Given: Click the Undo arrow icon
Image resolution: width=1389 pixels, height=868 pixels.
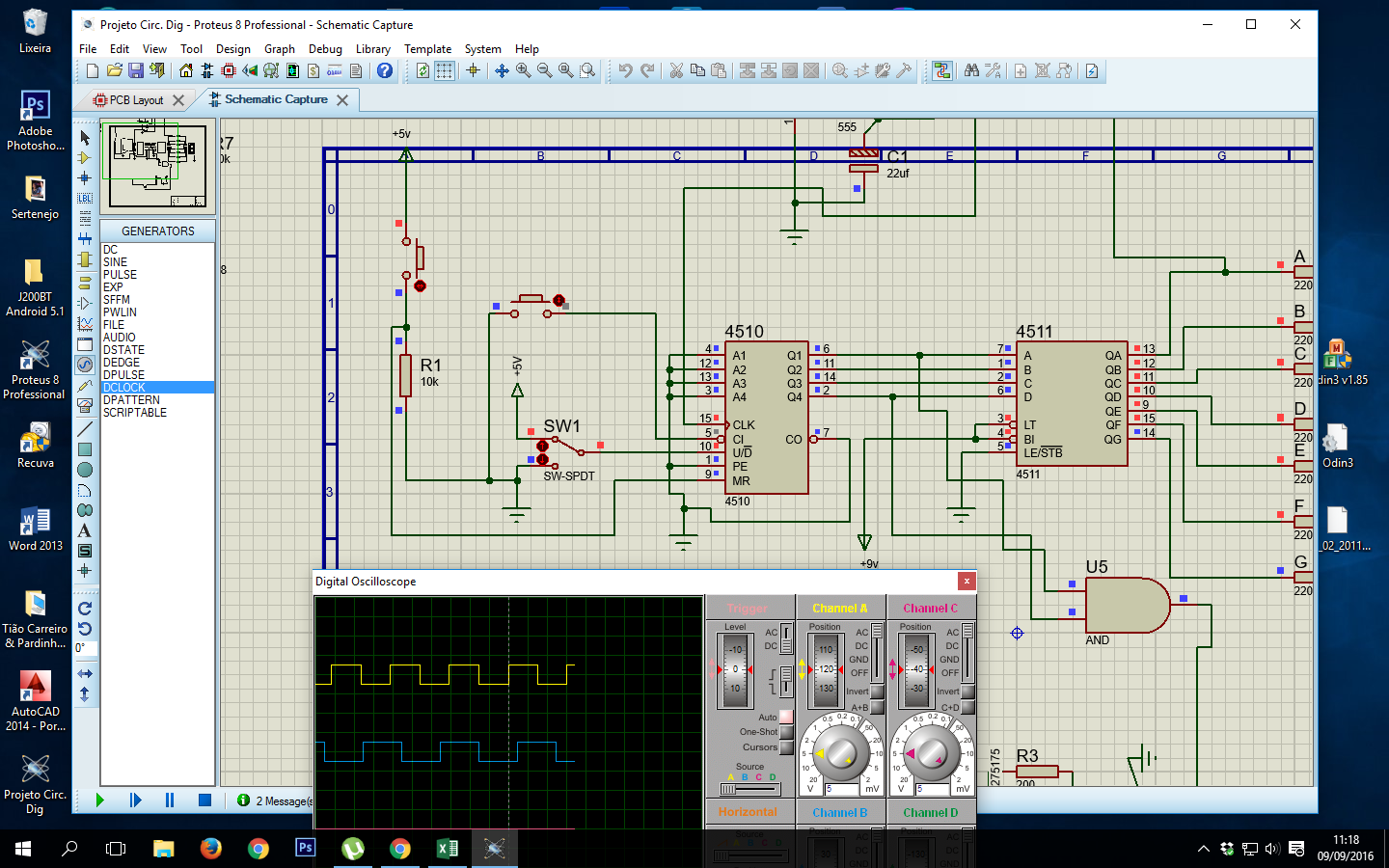Looking at the screenshot, I should click(625, 70).
